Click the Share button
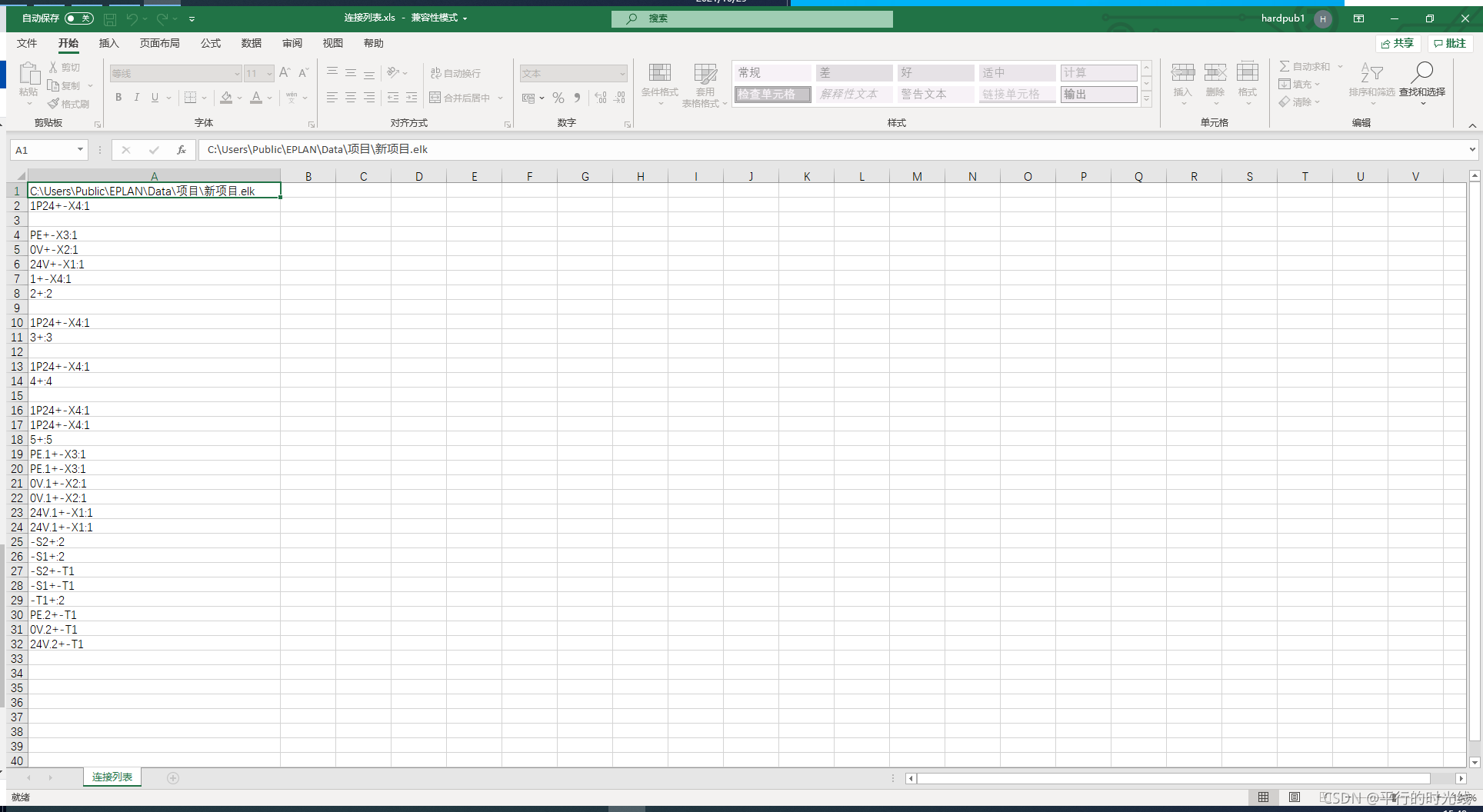The image size is (1483, 812). 1397,43
